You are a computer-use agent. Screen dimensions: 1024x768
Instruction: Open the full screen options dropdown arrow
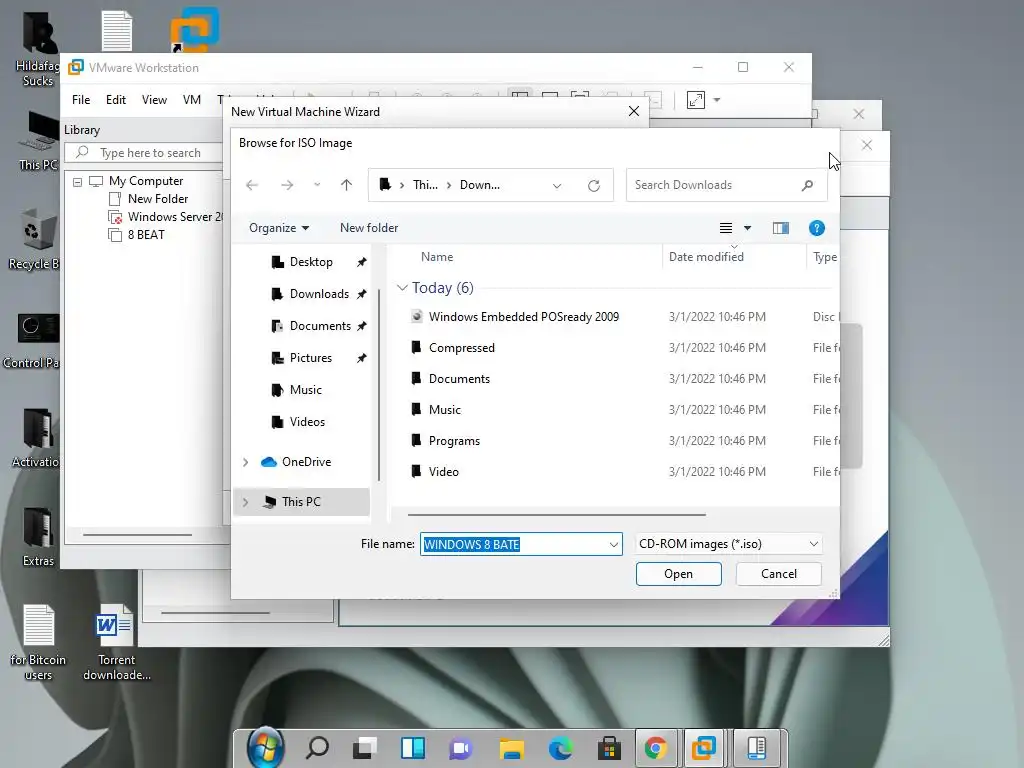click(x=717, y=100)
